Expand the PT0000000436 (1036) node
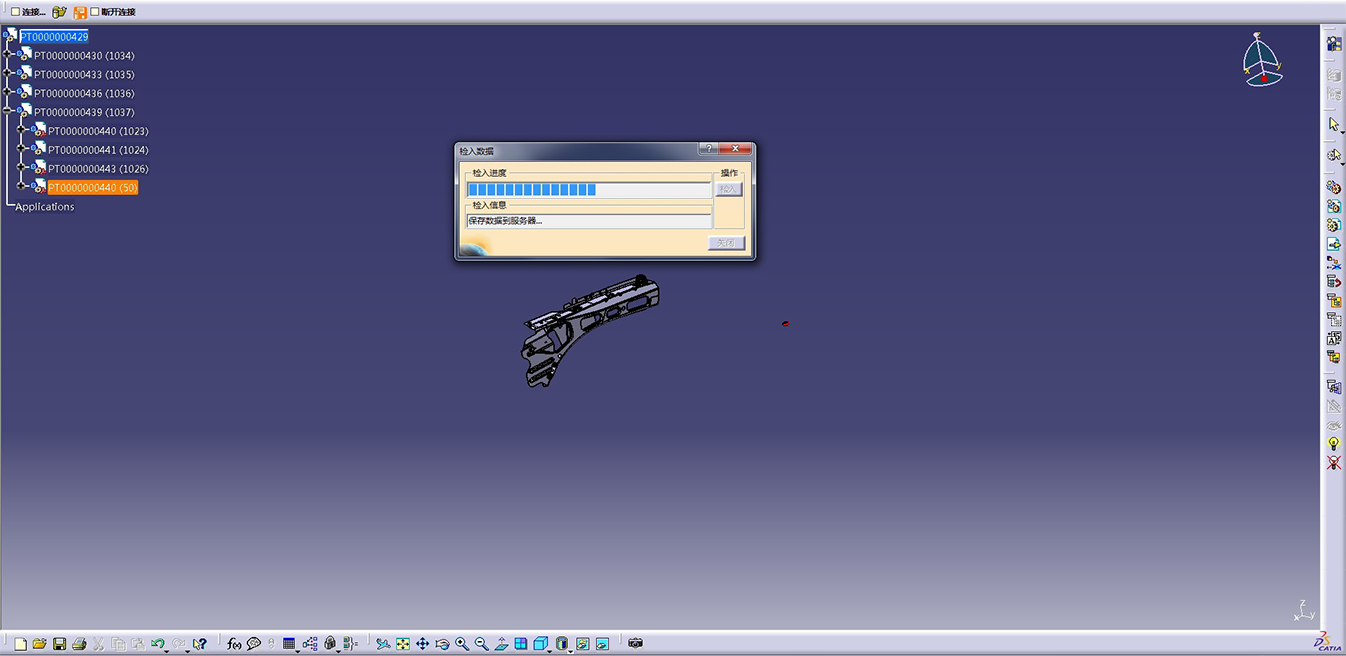The image size is (1346, 656). pos(8,92)
